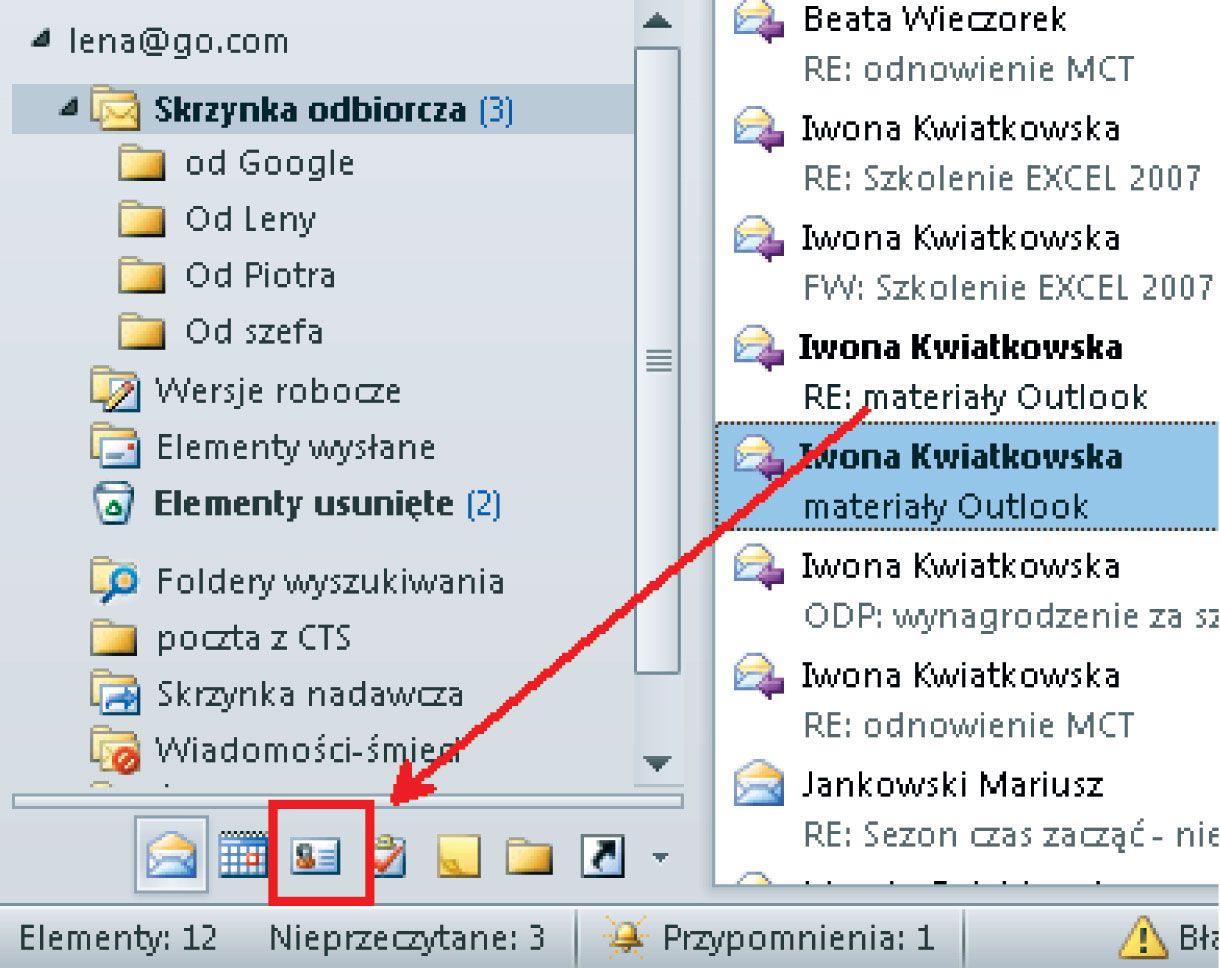Viewport: 1220px width, 968px height.
Task: Collapse the Skrzynka odbiorcza folder
Action: coord(68,110)
